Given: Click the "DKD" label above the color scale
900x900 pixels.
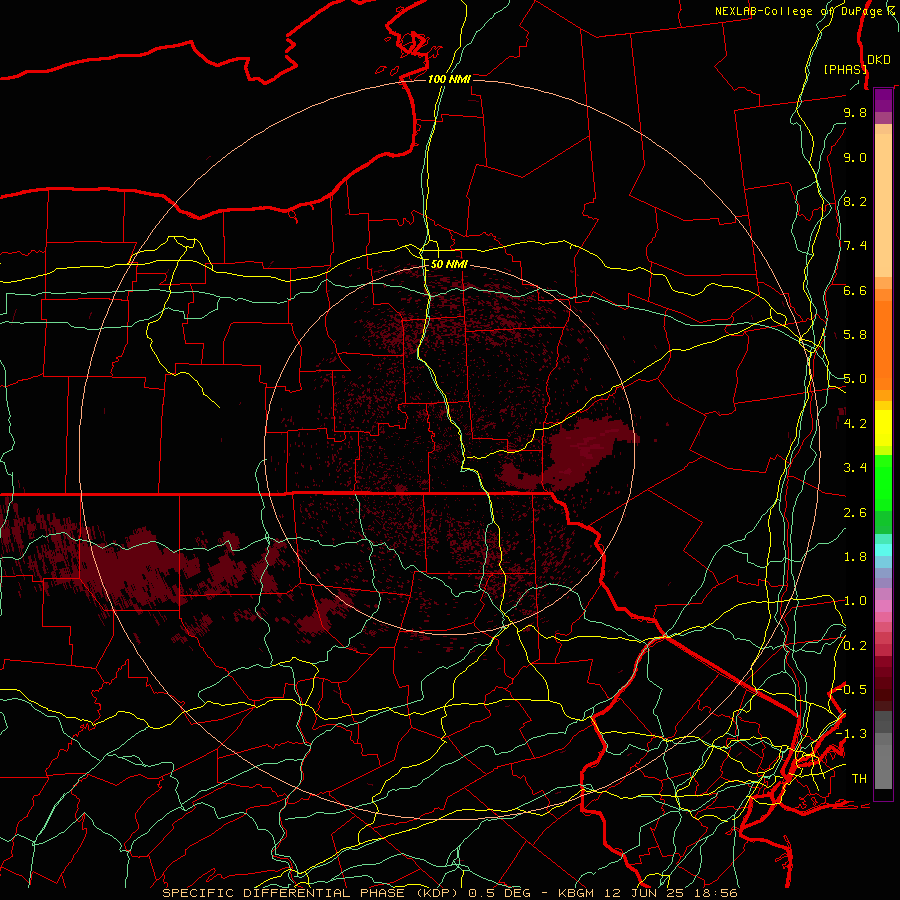Looking at the screenshot, I should point(879,60).
